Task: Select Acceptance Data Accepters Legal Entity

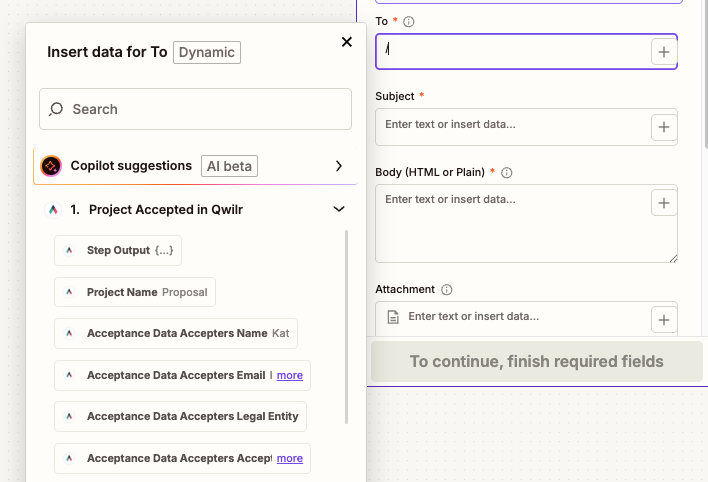Action: coord(180,416)
